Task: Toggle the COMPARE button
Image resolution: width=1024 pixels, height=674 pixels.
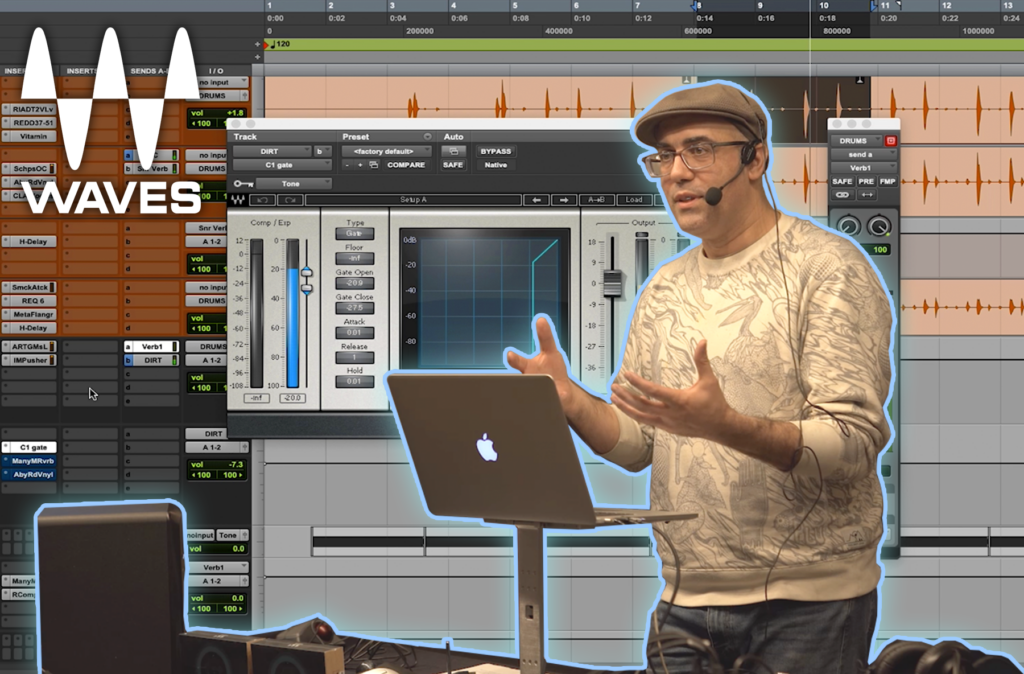Action: (406, 165)
